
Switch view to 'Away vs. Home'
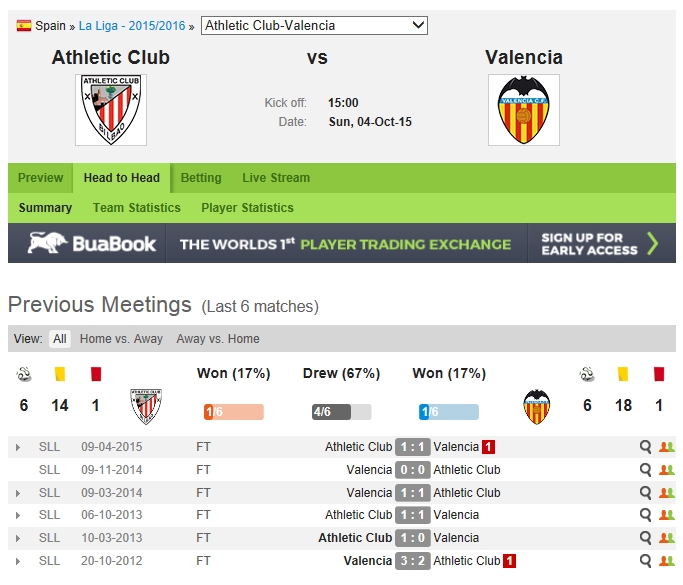point(218,339)
